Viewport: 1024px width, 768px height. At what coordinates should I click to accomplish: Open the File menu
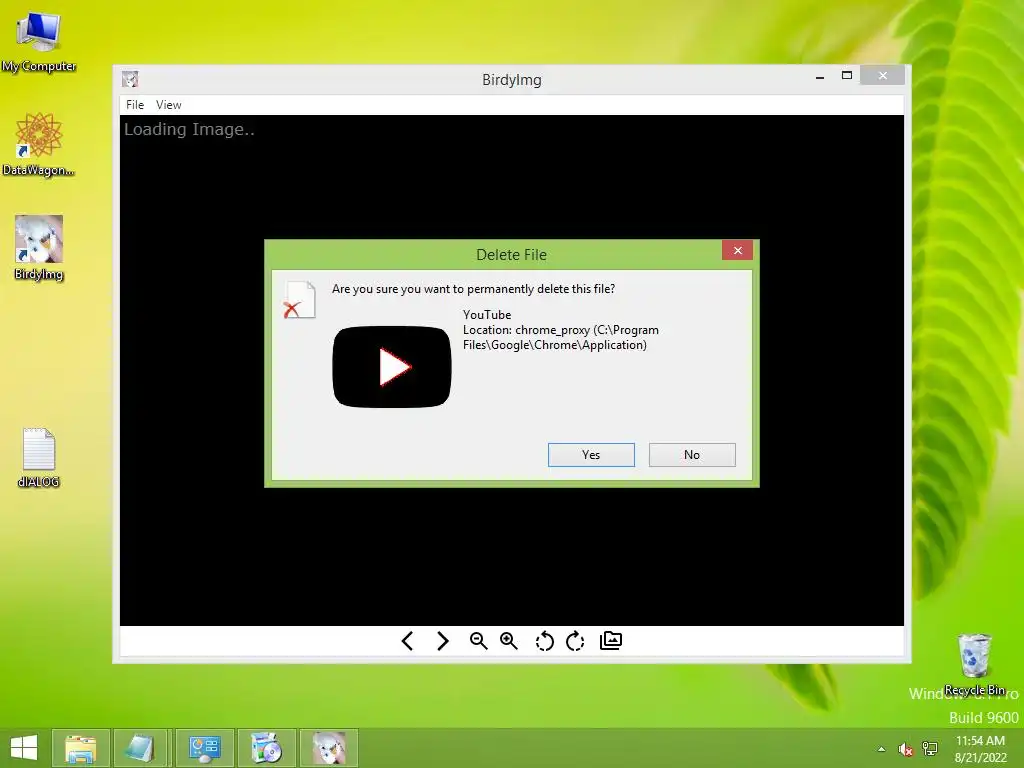(135, 104)
